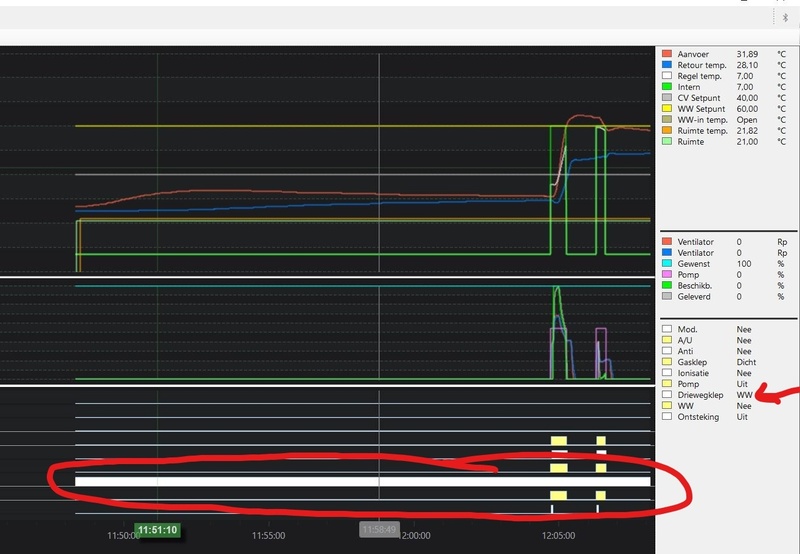Click the Intern value 7,00
This screenshot has width=800, height=554.
click(744, 87)
